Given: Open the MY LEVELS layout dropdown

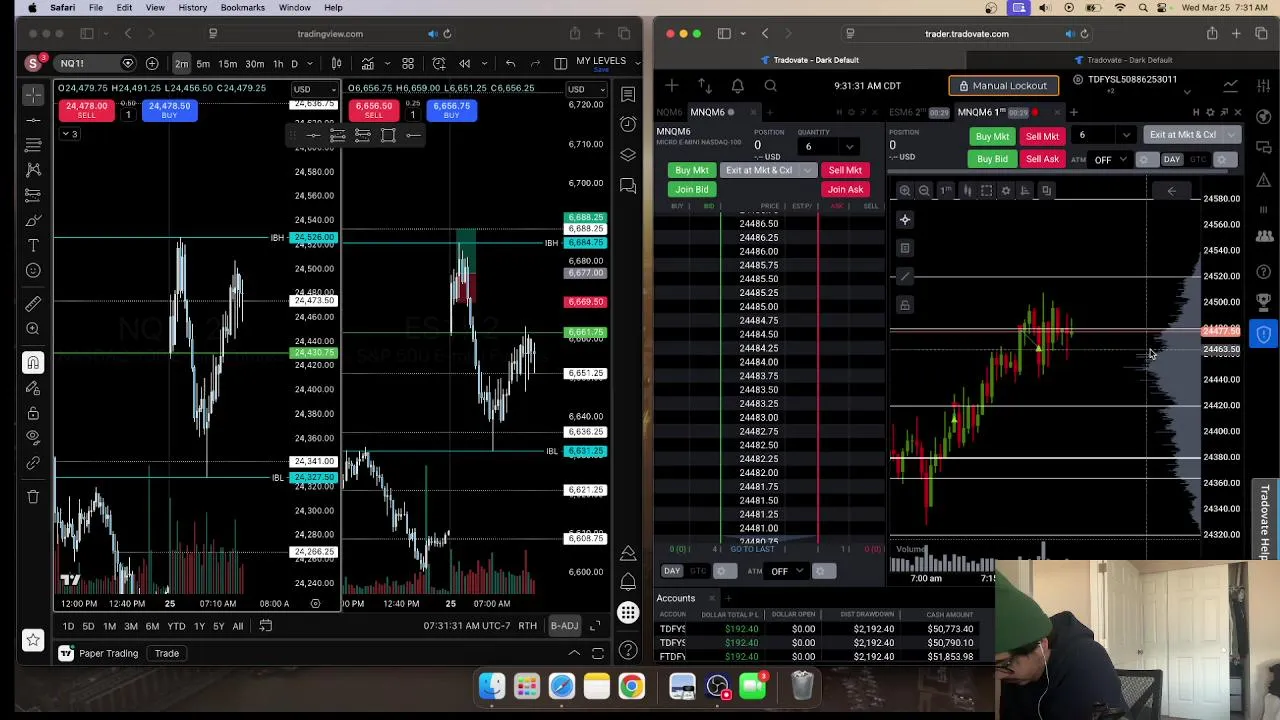Looking at the screenshot, I should (x=606, y=64).
